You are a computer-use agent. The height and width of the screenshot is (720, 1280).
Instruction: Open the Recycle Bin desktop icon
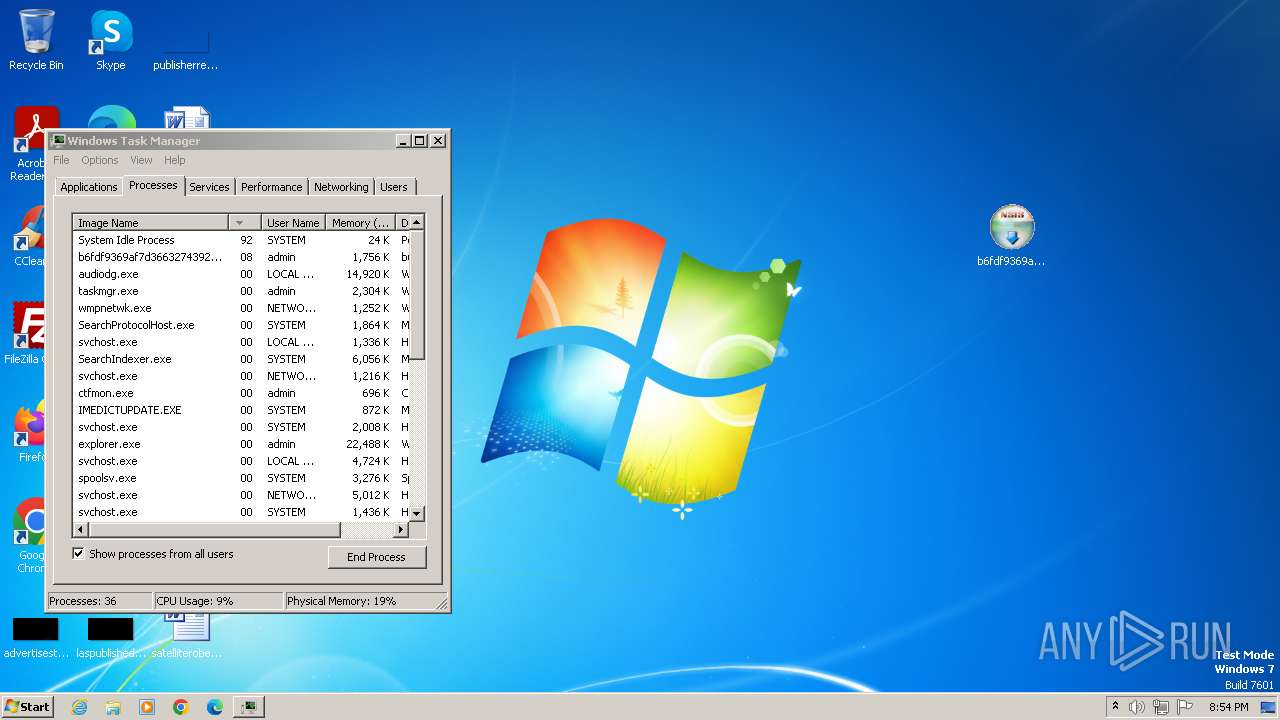[x=36, y=40]
